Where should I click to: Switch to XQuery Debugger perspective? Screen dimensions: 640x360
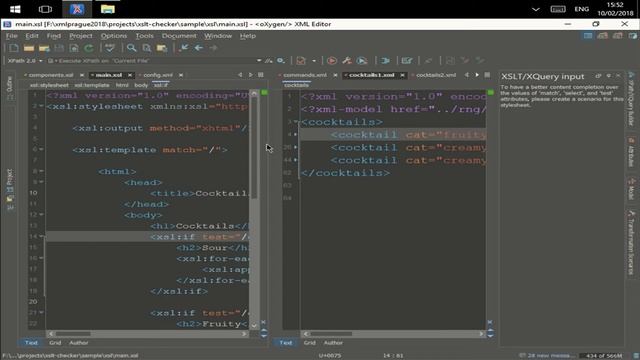[618, 36]
